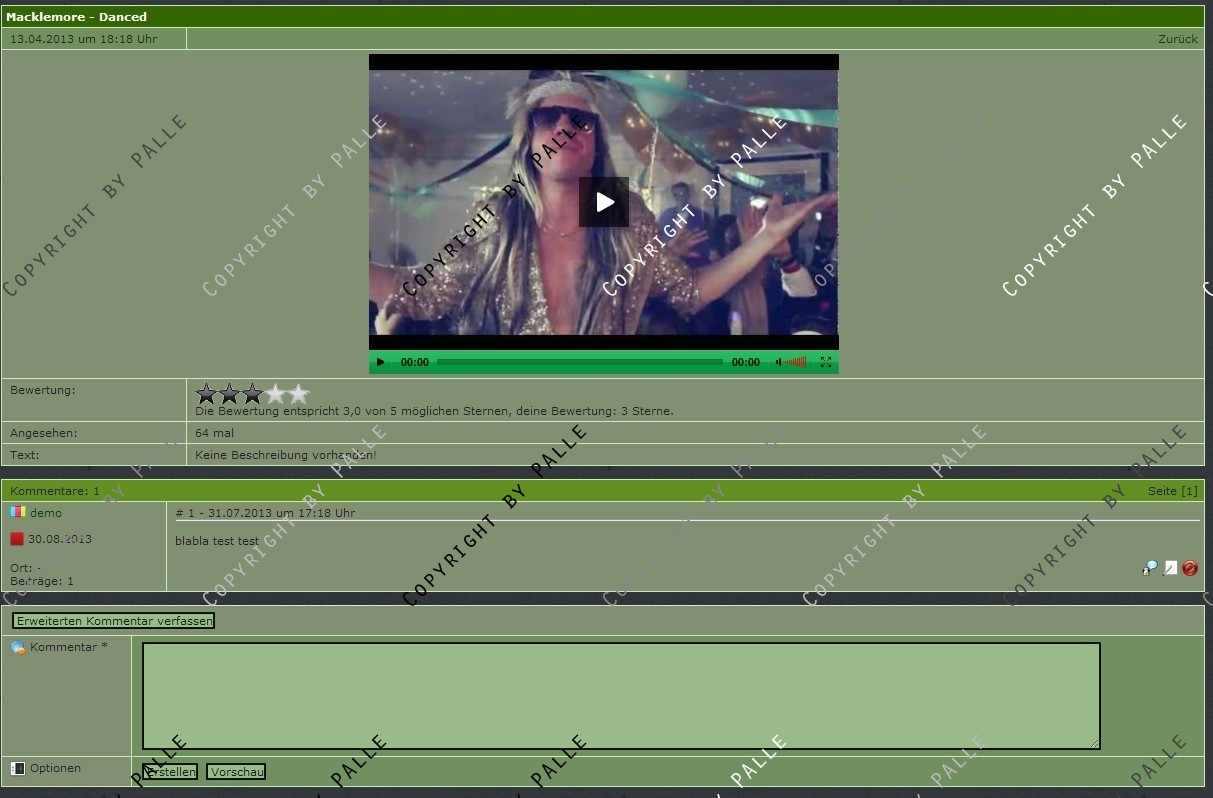Click the Zurück link to go back
The image size is (1213, 798).
[x=1177, y=39]
